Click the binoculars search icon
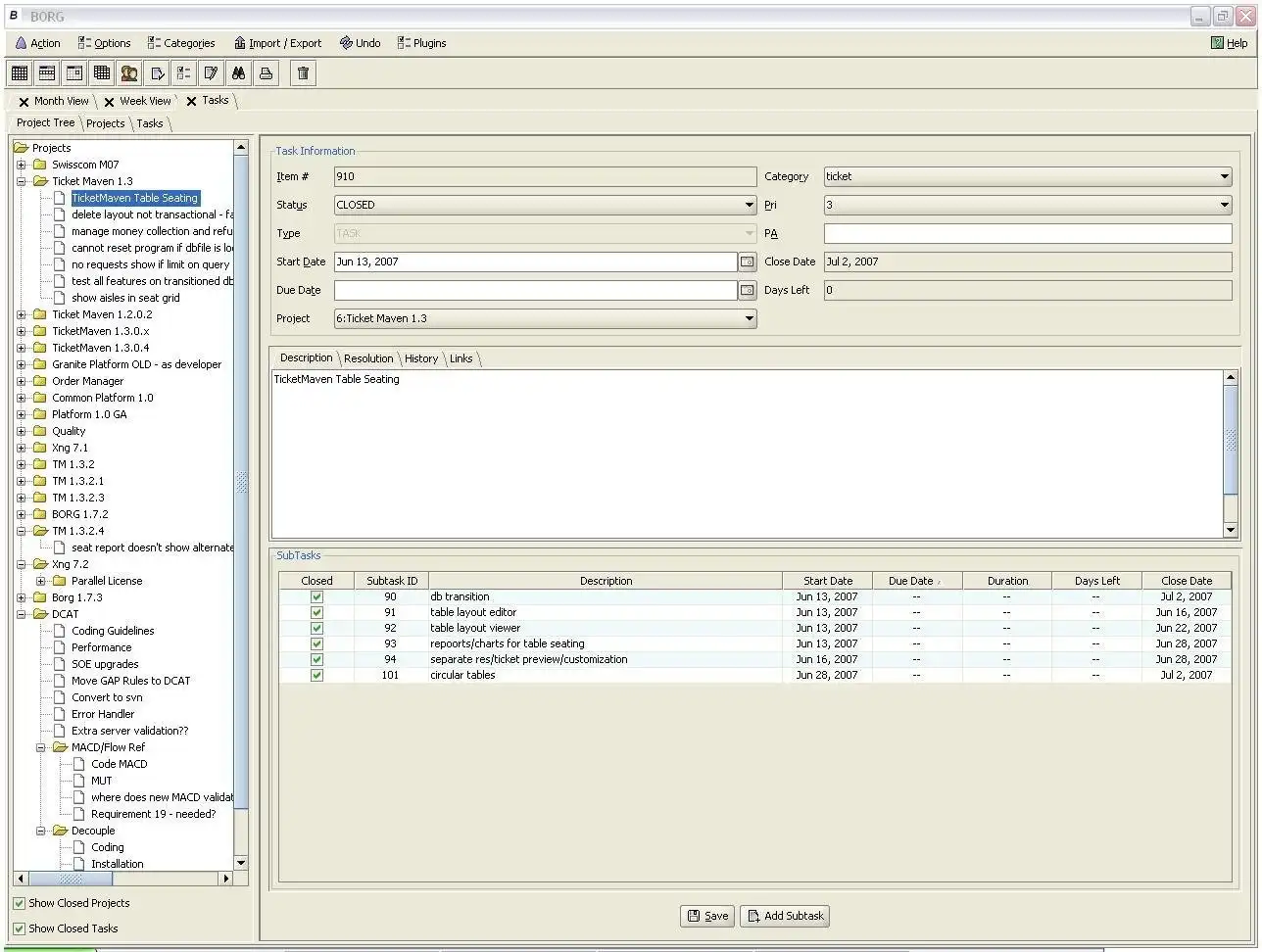The height and width of the screenshot is (952, 1262). 238,73
